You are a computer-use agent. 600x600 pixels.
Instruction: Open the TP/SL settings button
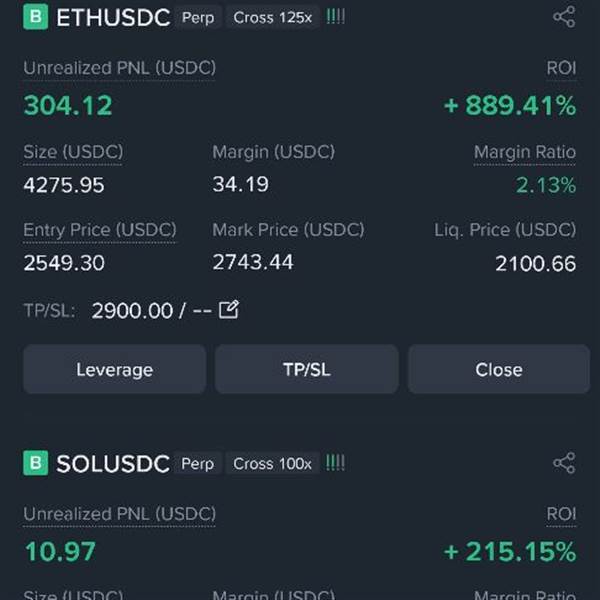click(307, 369)
